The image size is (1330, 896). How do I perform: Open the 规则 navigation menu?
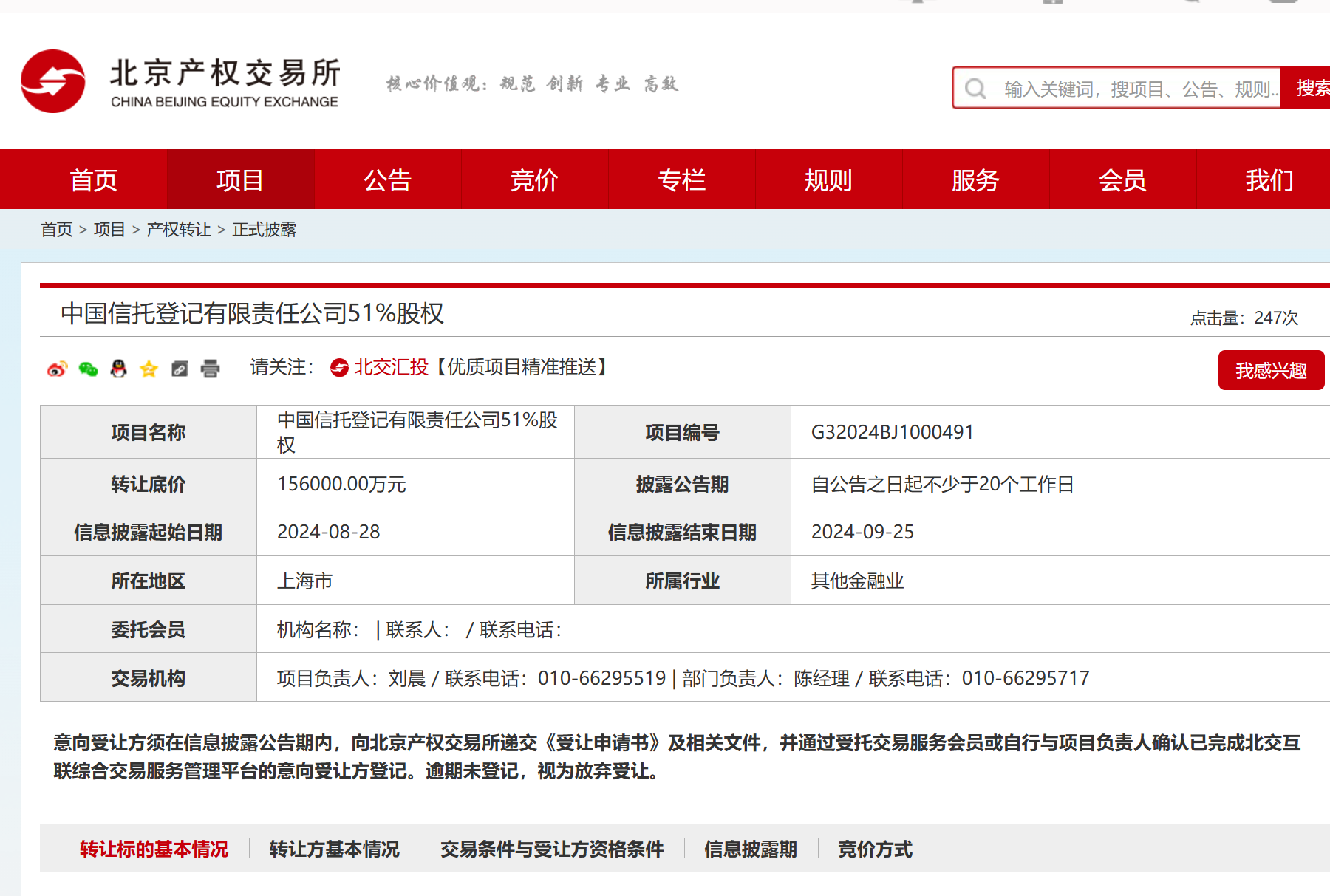828,179
